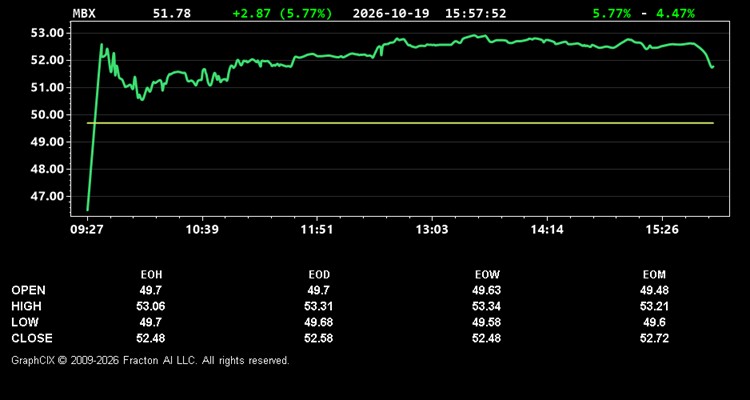Screen dimensions: 750x400
Task: Click the EOH high value 53.06
Action: 151,306
